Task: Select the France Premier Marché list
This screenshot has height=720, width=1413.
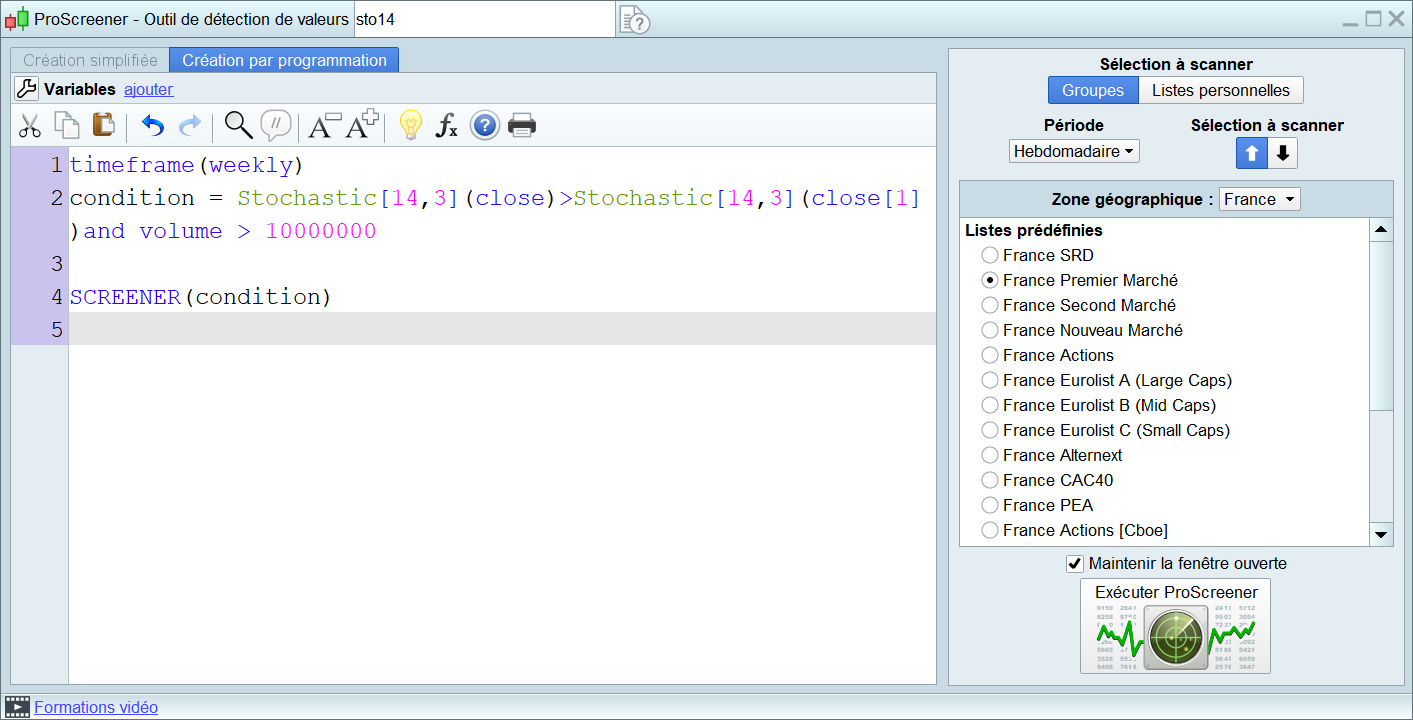Action: (x=990, y=280)
